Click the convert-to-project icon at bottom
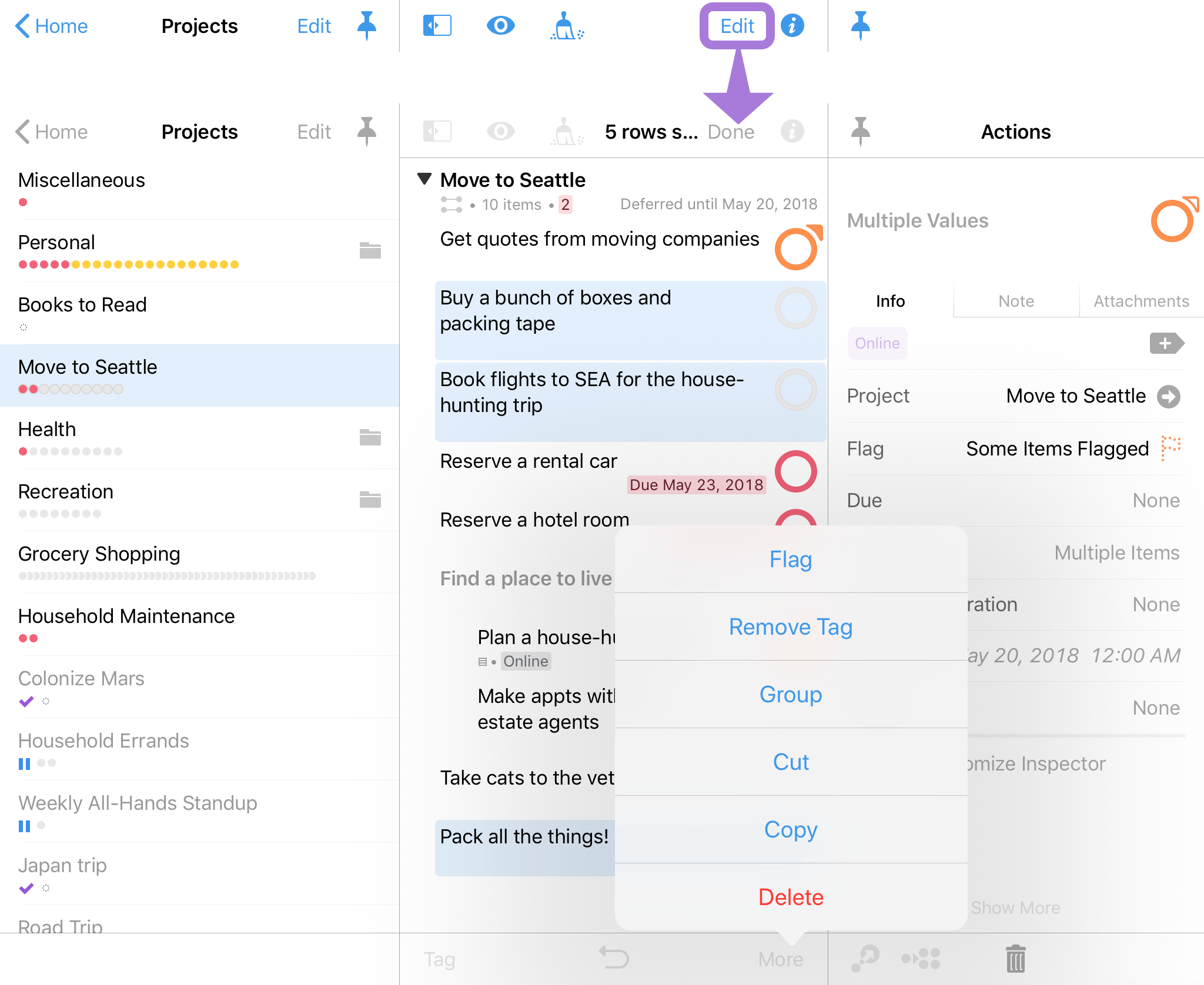The width and height of the screenshot is (1204, 985). [x=865, y=958]
